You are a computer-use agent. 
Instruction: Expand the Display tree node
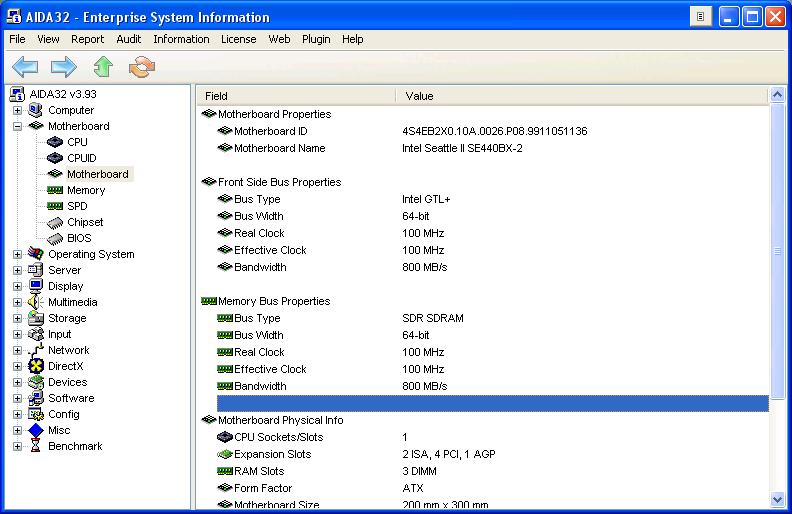pyautogui.click(x=17, y=286)
